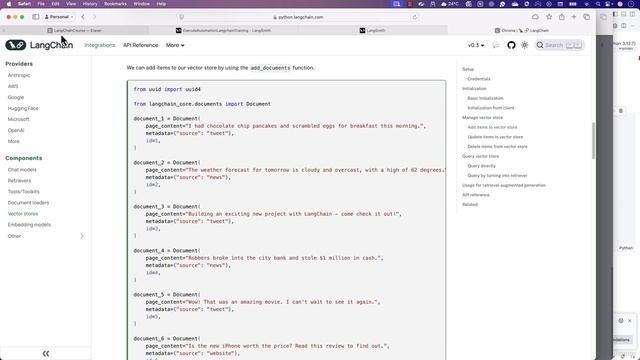
Task: Go forward with Safari forward arrow
Action: pyautogui.click(x=94, y=17)
